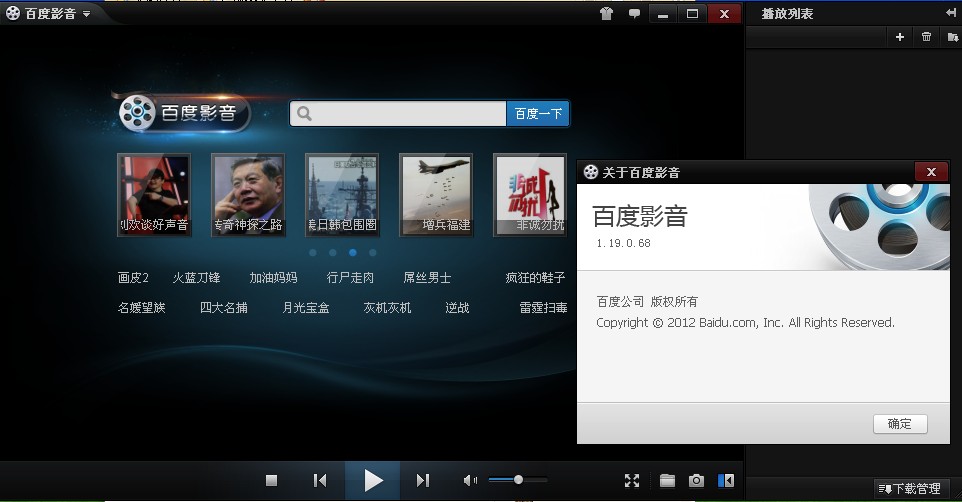
Task: Click the magnifier icon in search box
Action: (x=304, y=114)
